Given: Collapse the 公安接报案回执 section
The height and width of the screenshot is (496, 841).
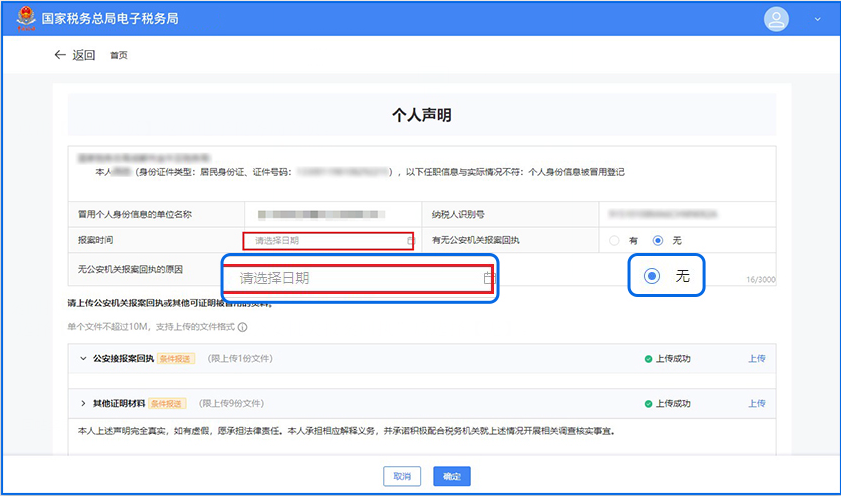Looking at the screenshot, I should (82, 358).
